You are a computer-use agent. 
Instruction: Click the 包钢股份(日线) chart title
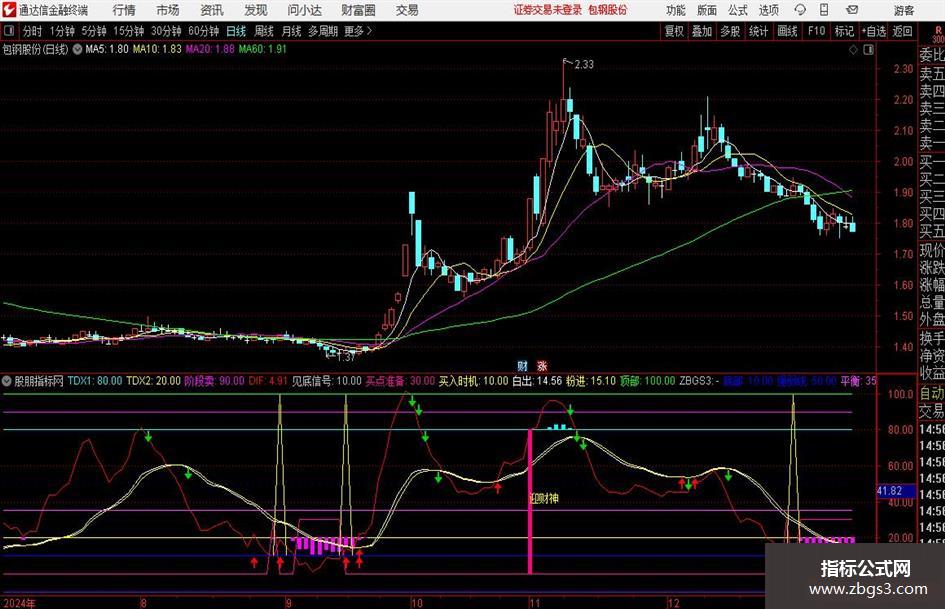click(x=36, y=49)
